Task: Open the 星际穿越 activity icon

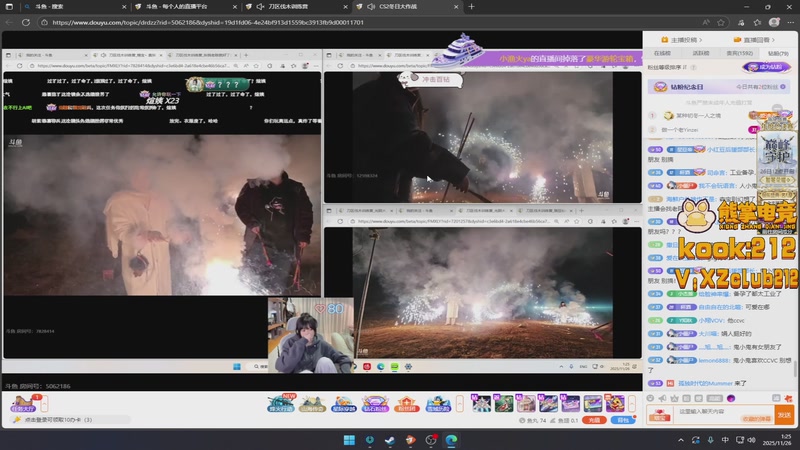Action: (x=344, y=404)
